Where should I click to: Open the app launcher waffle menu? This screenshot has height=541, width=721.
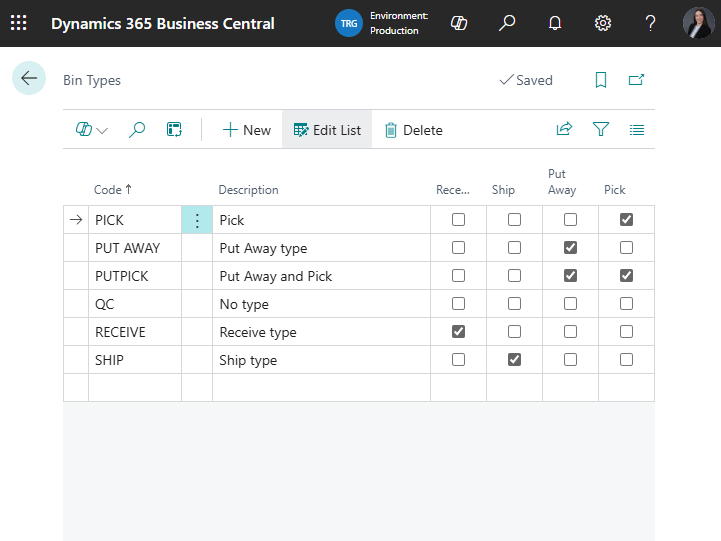pyautogui.click(x=18, y=23)
